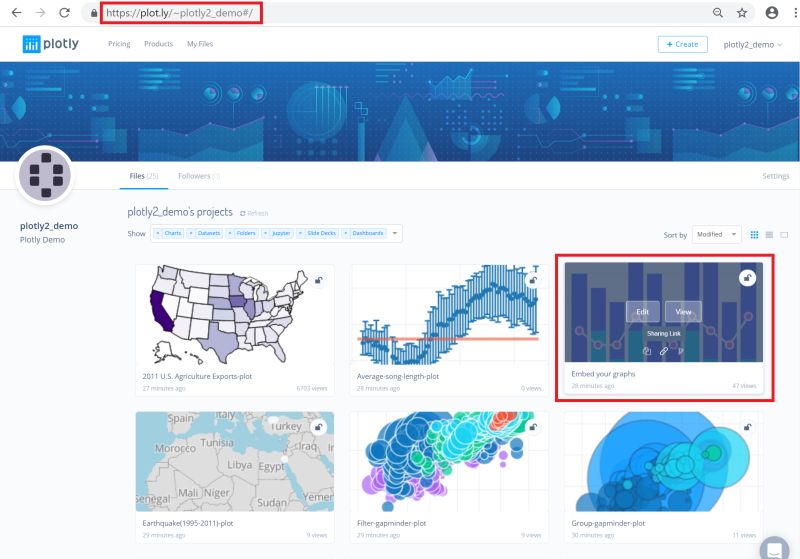Remove the Jupyter filter tag

click(265, 233)
